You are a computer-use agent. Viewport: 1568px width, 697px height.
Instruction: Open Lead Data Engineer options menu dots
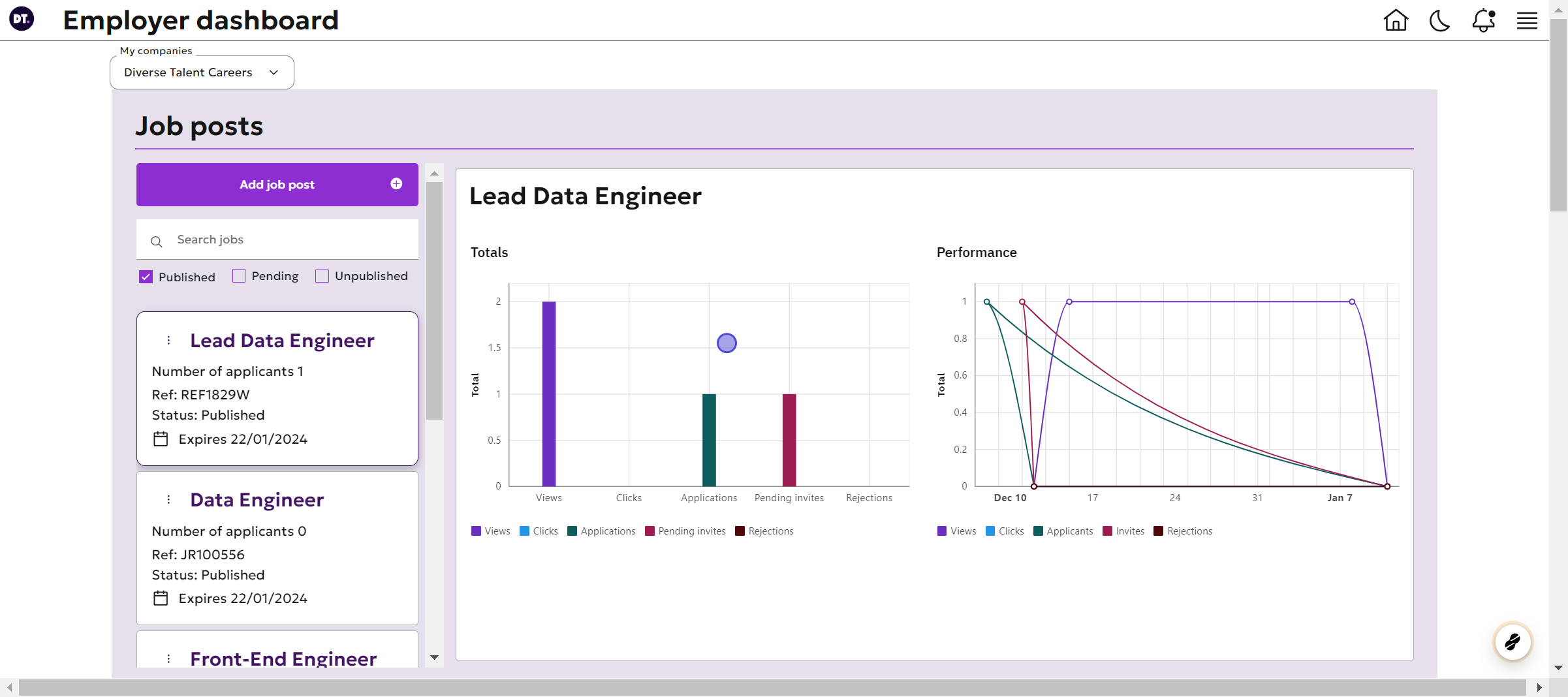pyautogui.click(x=168, y=340)
